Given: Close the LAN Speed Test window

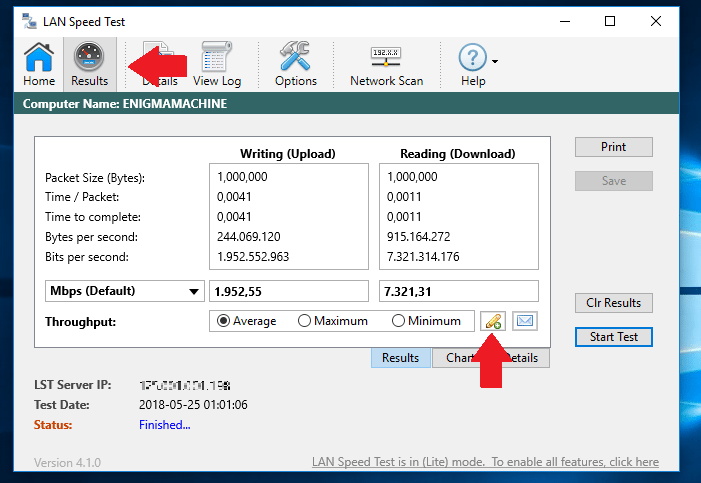Looking at the screenshot, I should [x=656, y=21].
